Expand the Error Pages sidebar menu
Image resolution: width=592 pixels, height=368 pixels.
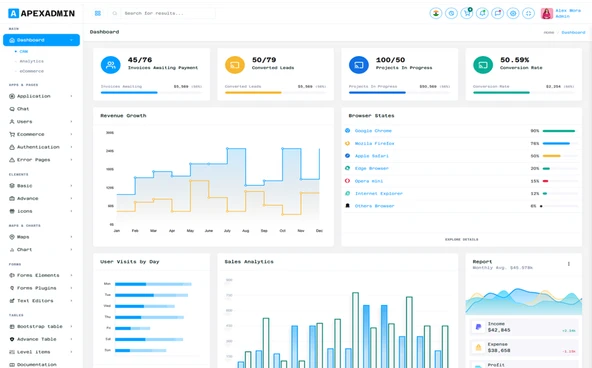pyautogui.click(x=42, y=160)
